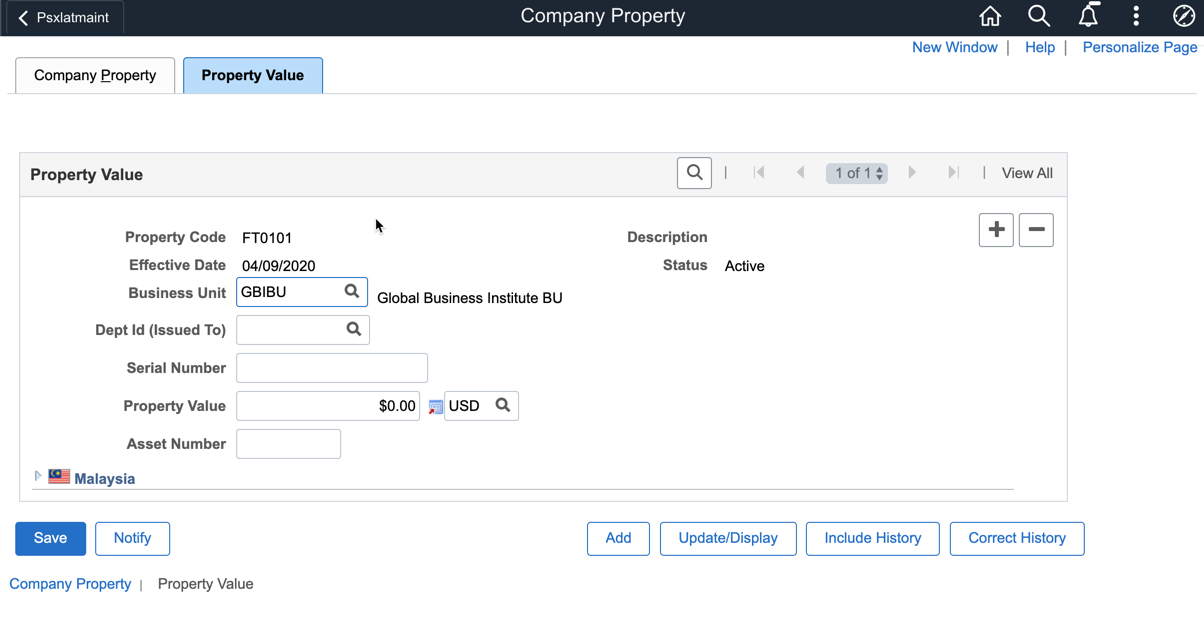Open the Personalize Page link
Viewport: 1204px width, 642px height.
coord(1139,47)
